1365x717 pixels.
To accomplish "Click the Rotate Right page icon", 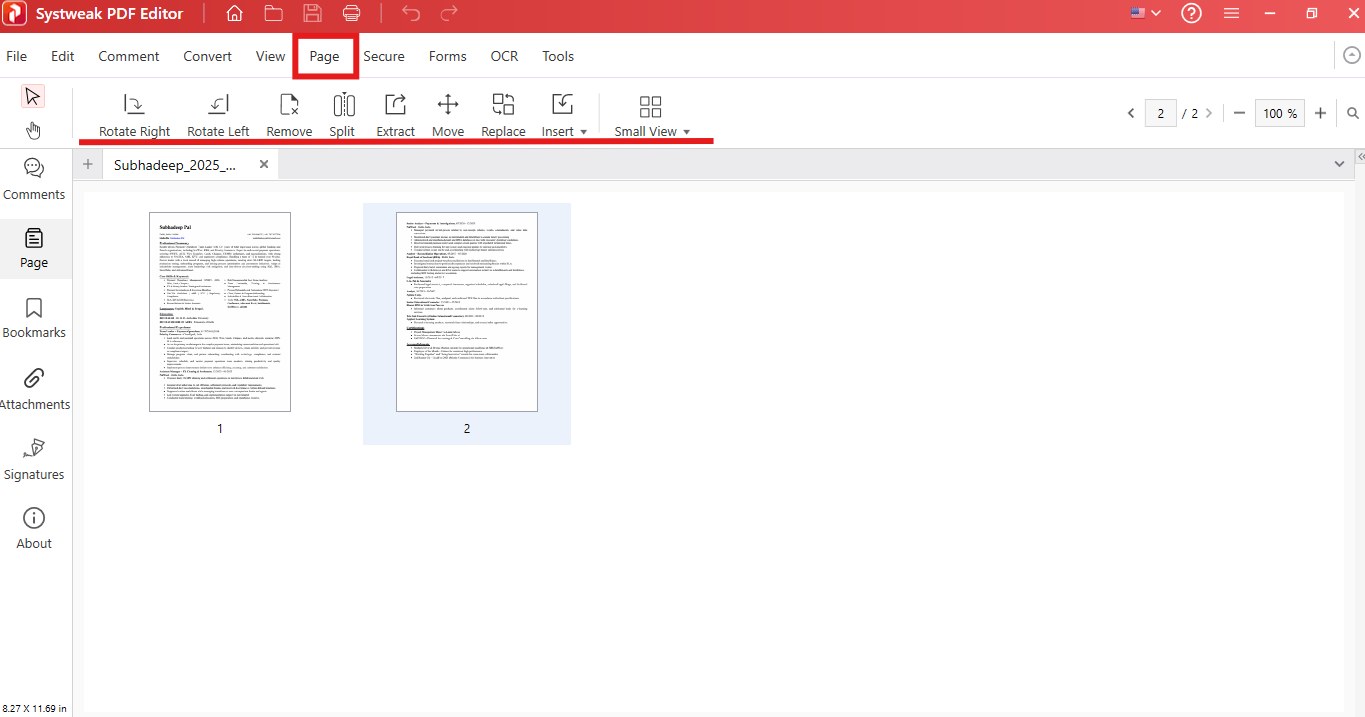I will pos(134,105).
